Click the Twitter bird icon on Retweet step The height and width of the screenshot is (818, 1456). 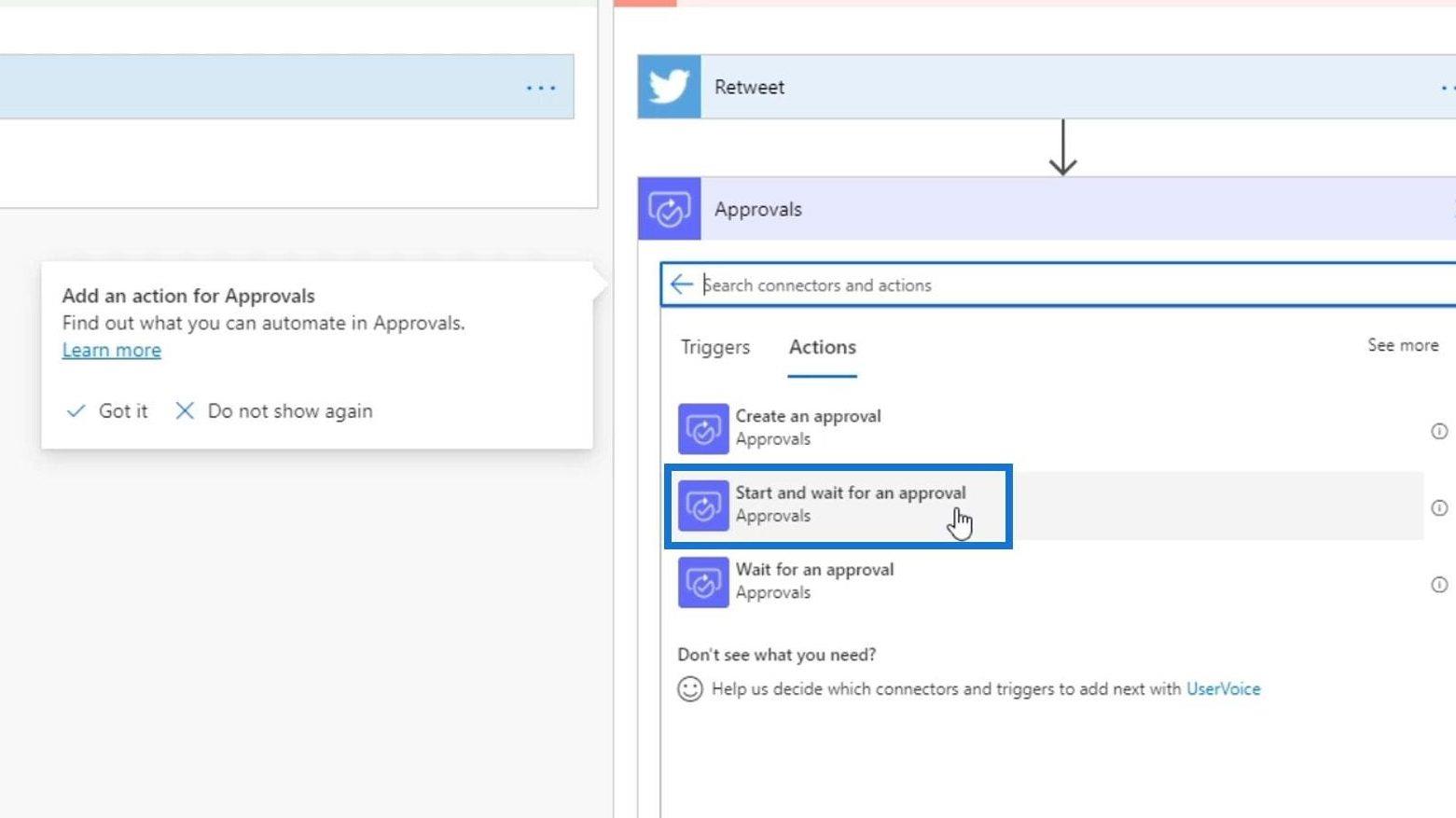[x=669, y=87]
